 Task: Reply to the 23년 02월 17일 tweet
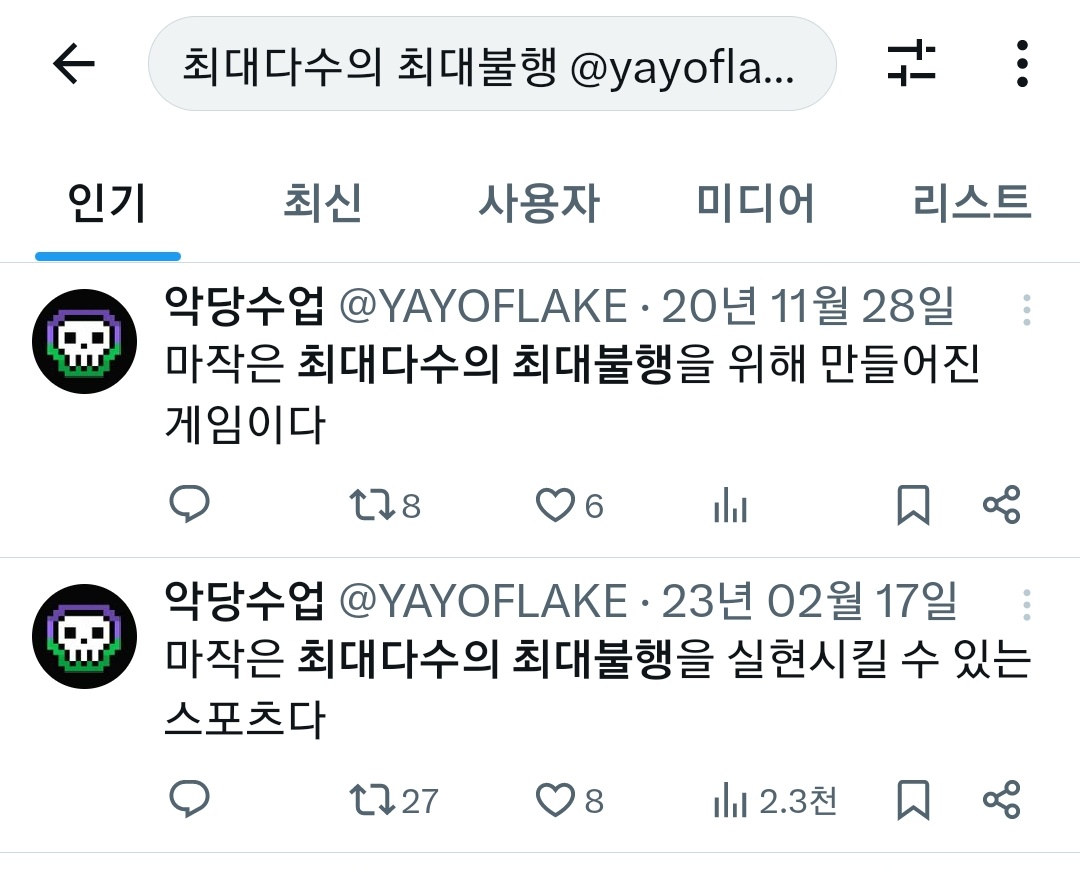(x=189, y=799)
